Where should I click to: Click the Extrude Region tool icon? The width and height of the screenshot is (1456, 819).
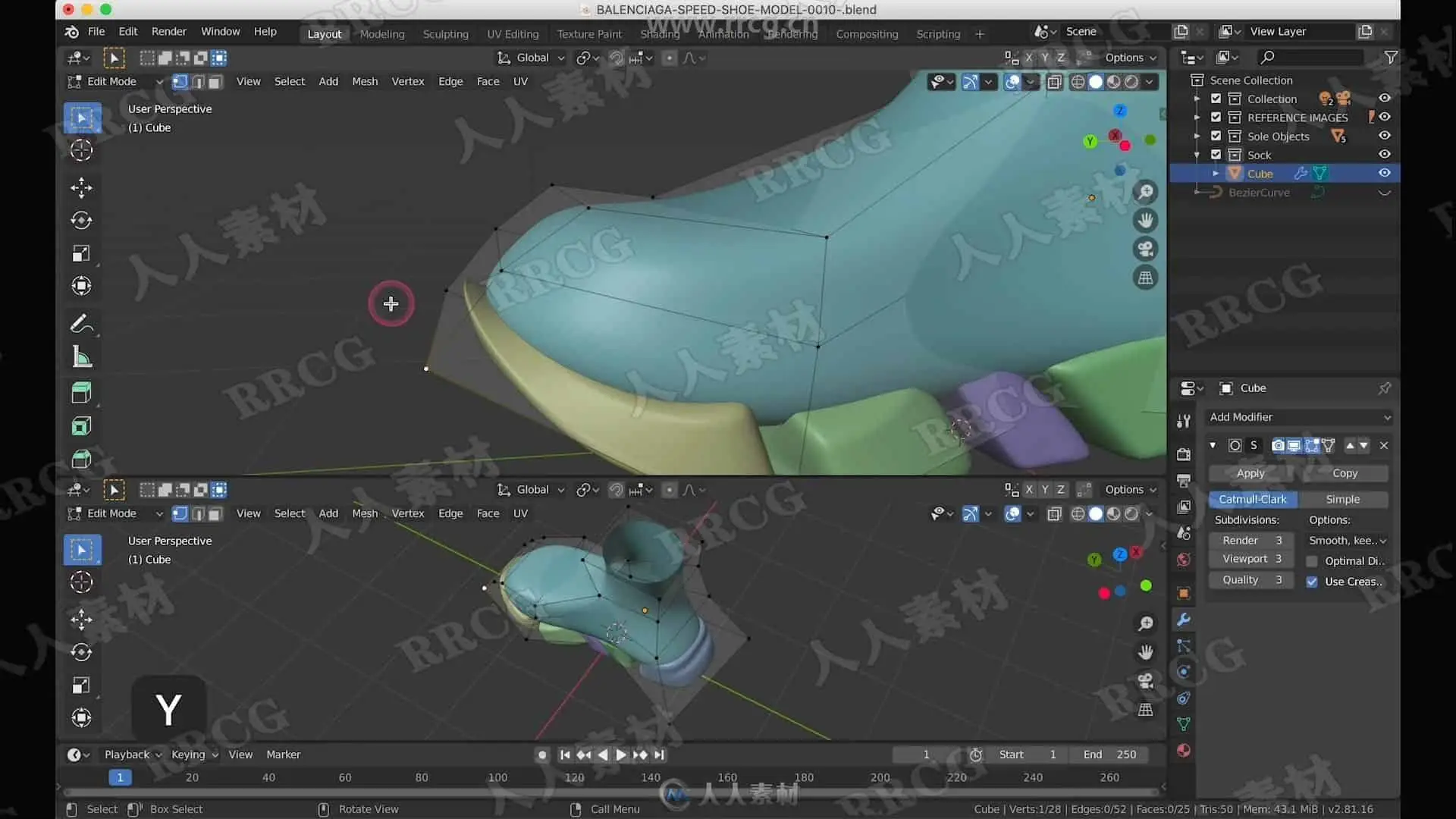[x=81, y=392]
